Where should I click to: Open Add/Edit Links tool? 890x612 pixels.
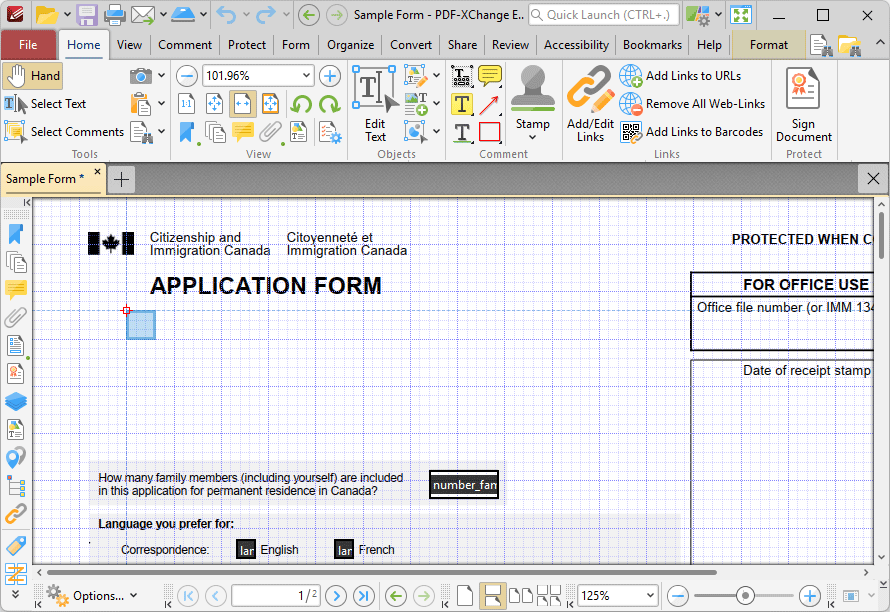point(590,104)
